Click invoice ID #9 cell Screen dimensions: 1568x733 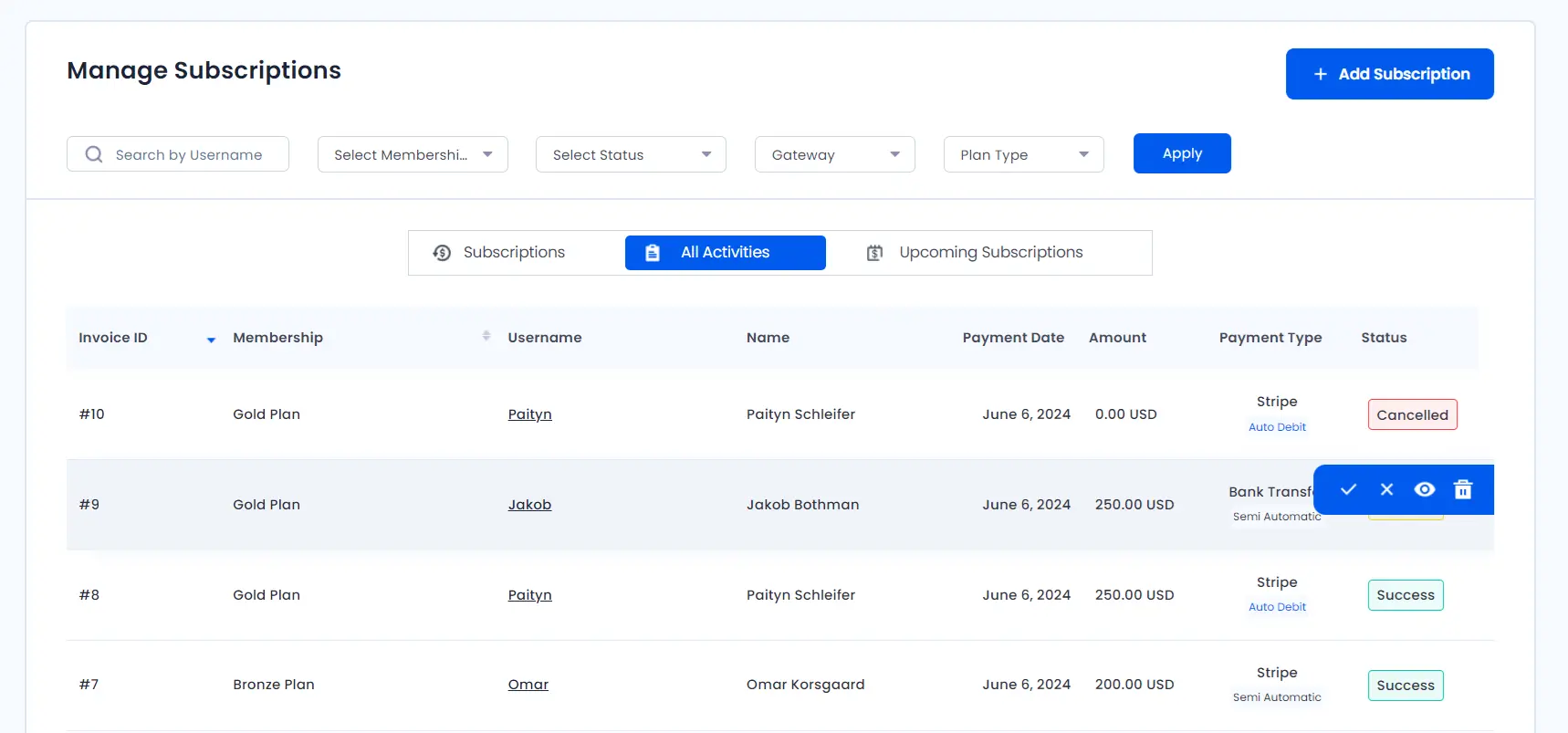[x=89, y=505]
